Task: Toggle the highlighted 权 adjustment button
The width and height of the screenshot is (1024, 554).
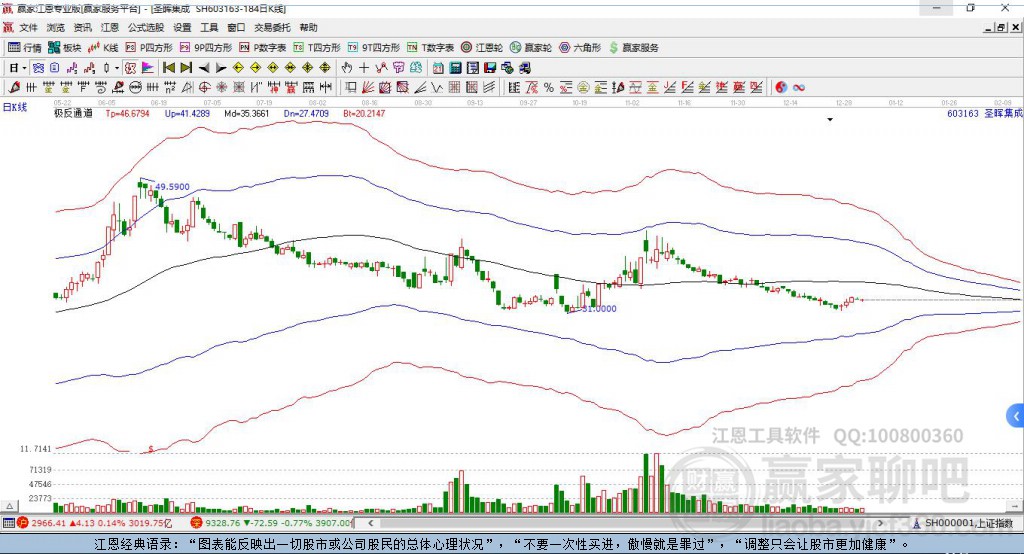Action: [x=131, y=68]
